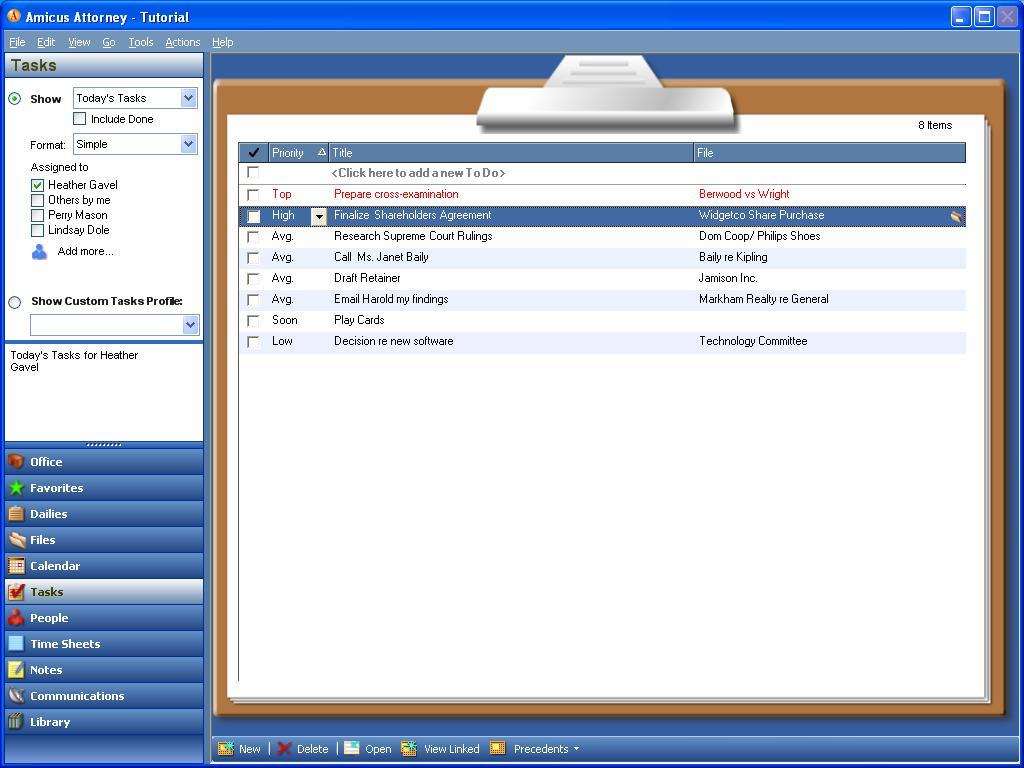1024x768 pixels.
Task: Click the Berwood vs Wright file
Action: (x=744, y=194)
